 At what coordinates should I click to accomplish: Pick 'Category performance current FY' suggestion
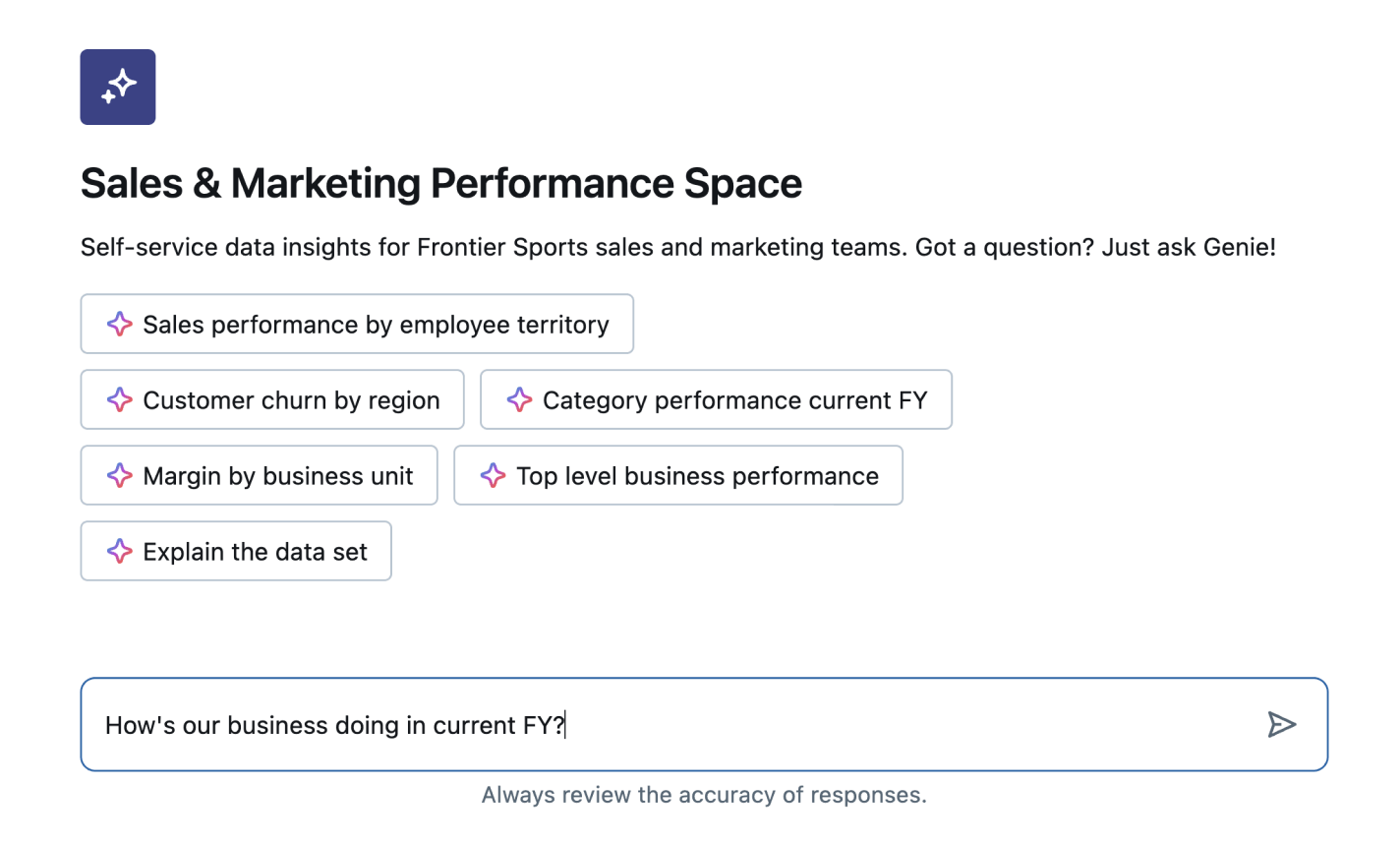[x=734, y=400]
